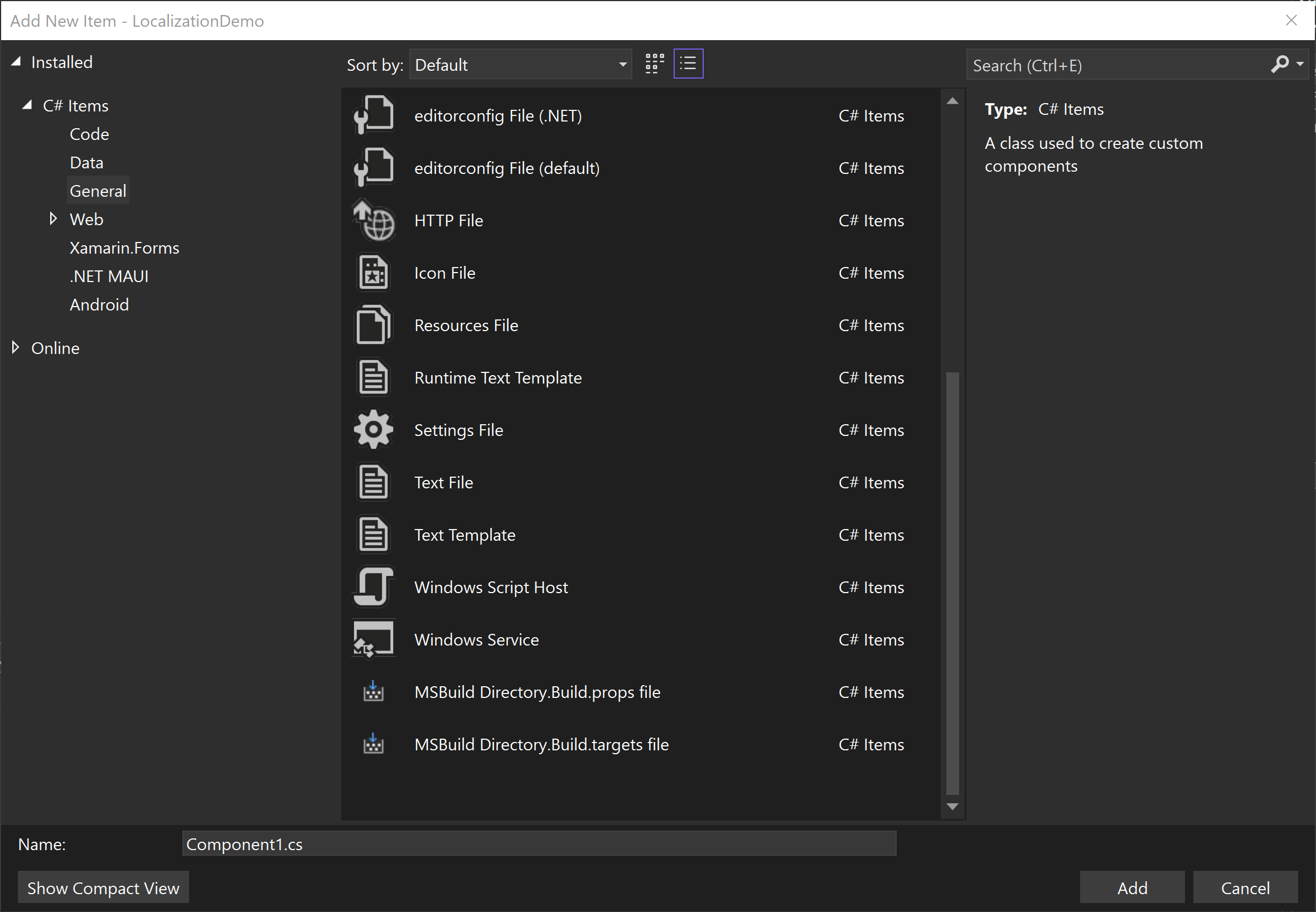Click Show Compact View
Screen dimensions: 1316x912
pos(103,887)
